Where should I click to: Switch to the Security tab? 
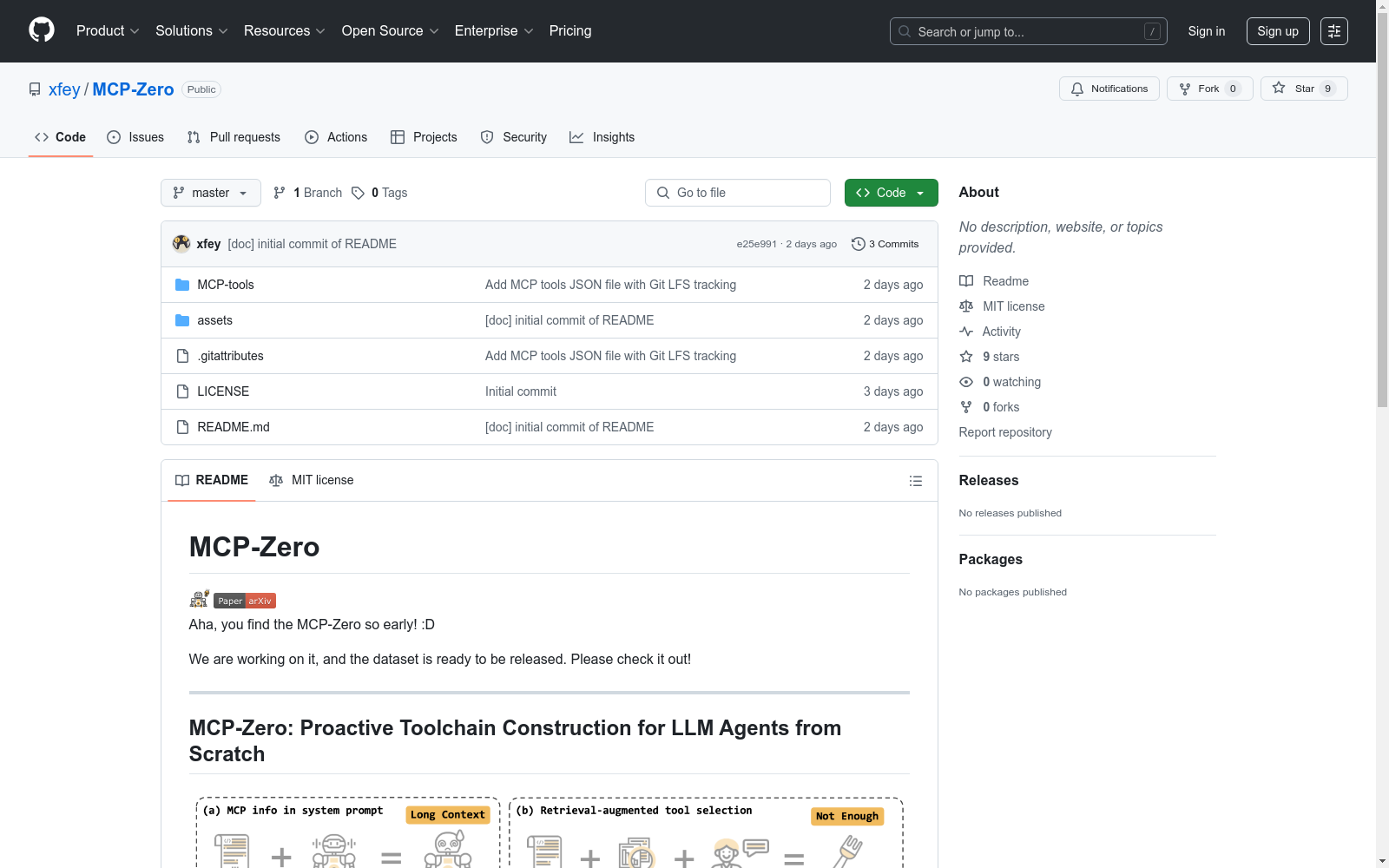[x=514, y=137]
